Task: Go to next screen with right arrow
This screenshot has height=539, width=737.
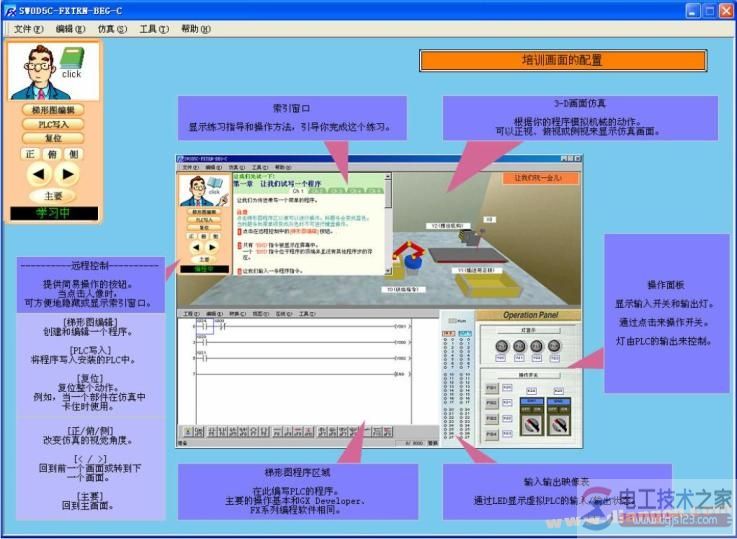Action: tap(68, 174)
